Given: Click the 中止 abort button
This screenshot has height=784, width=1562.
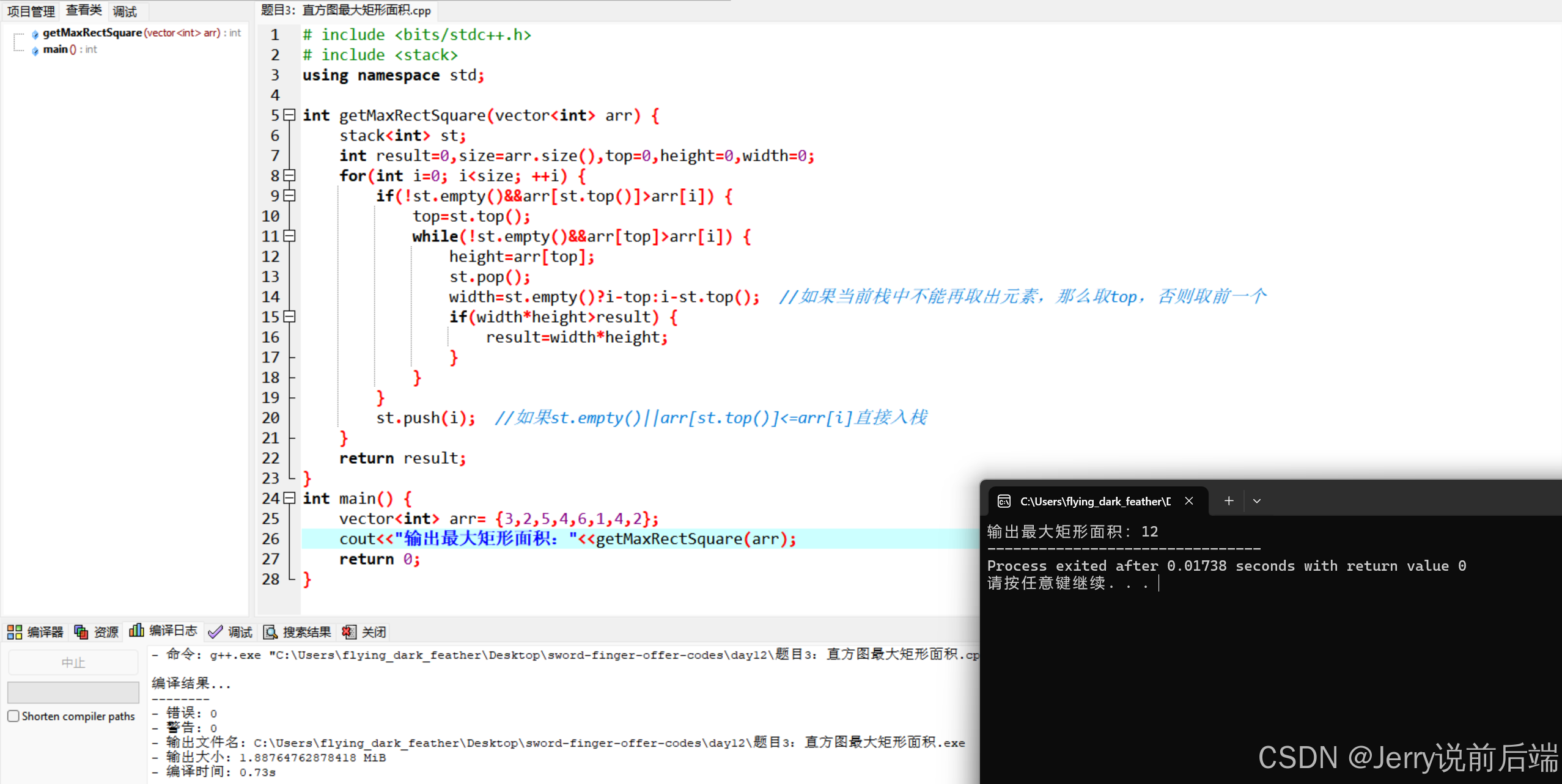Looking at the screenshot, I should tap(73, 662).
